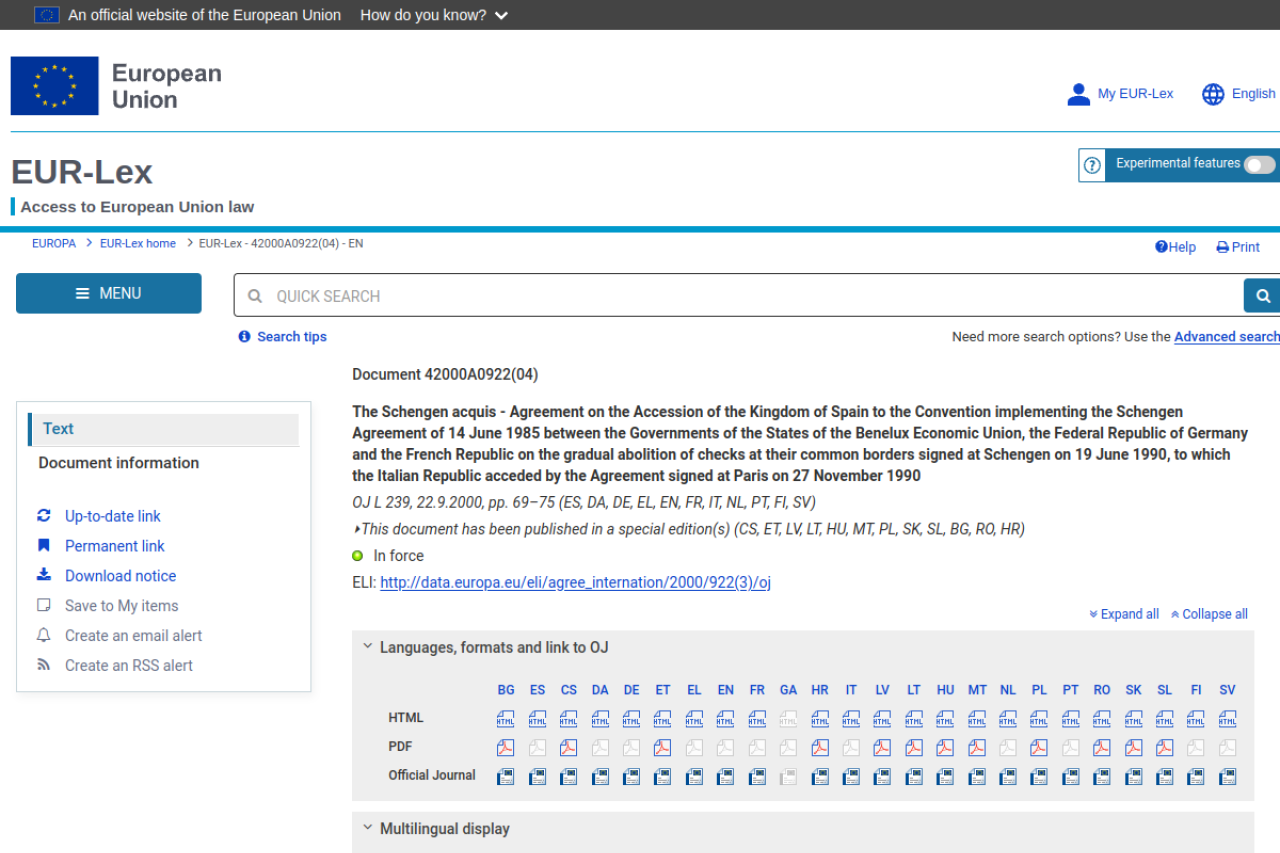Open the Estonian (ET) PDF icon
The image size is (1280, 853).
click(663, 747)
